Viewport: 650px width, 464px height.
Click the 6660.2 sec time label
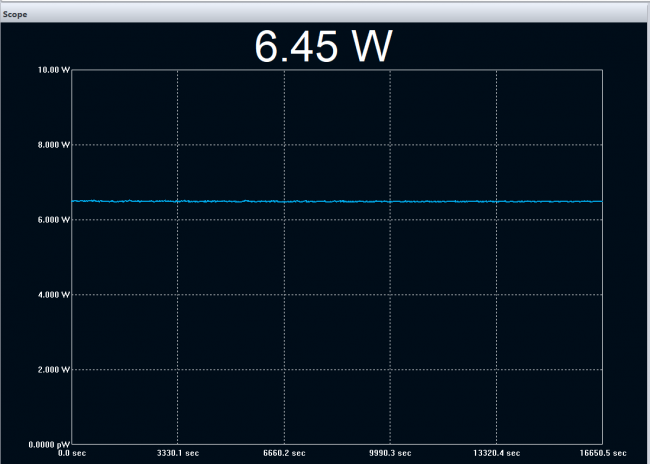point(284,453)
